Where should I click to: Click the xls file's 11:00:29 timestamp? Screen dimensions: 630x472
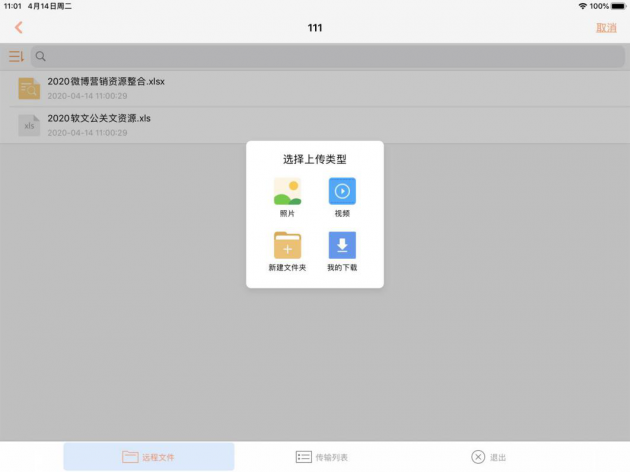click(x=111, y=133)
